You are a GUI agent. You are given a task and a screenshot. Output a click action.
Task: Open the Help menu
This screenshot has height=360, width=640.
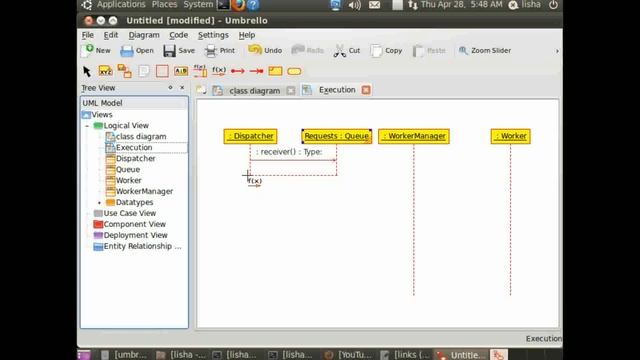click(247, 35)
